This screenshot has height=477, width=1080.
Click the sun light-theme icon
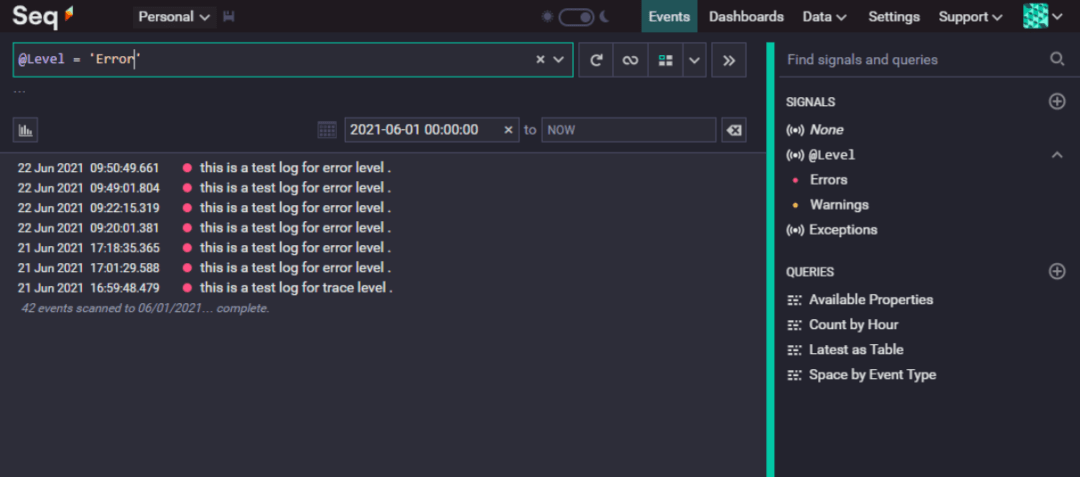547,17
